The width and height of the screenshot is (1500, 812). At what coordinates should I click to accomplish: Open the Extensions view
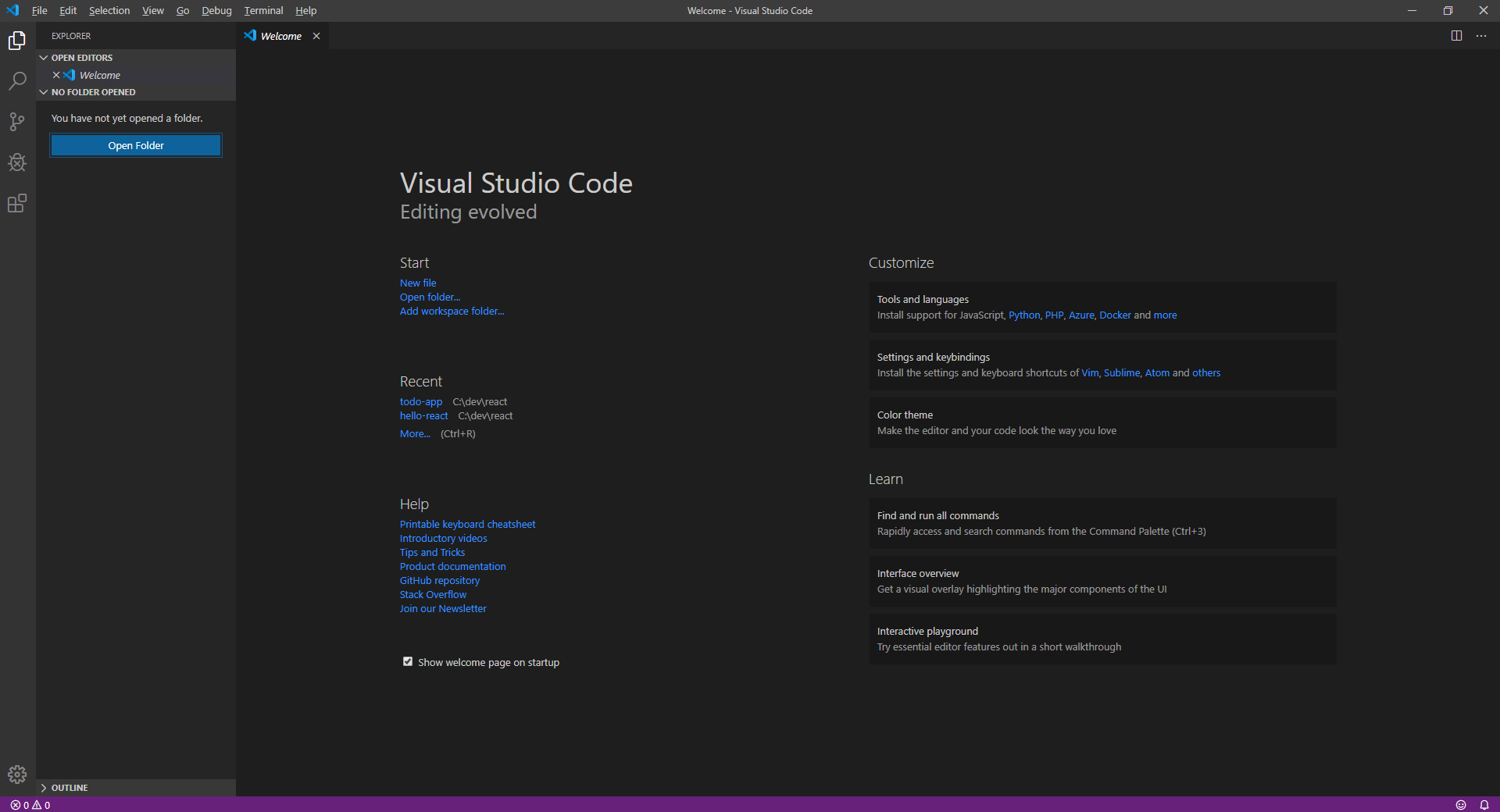(17, 203)
